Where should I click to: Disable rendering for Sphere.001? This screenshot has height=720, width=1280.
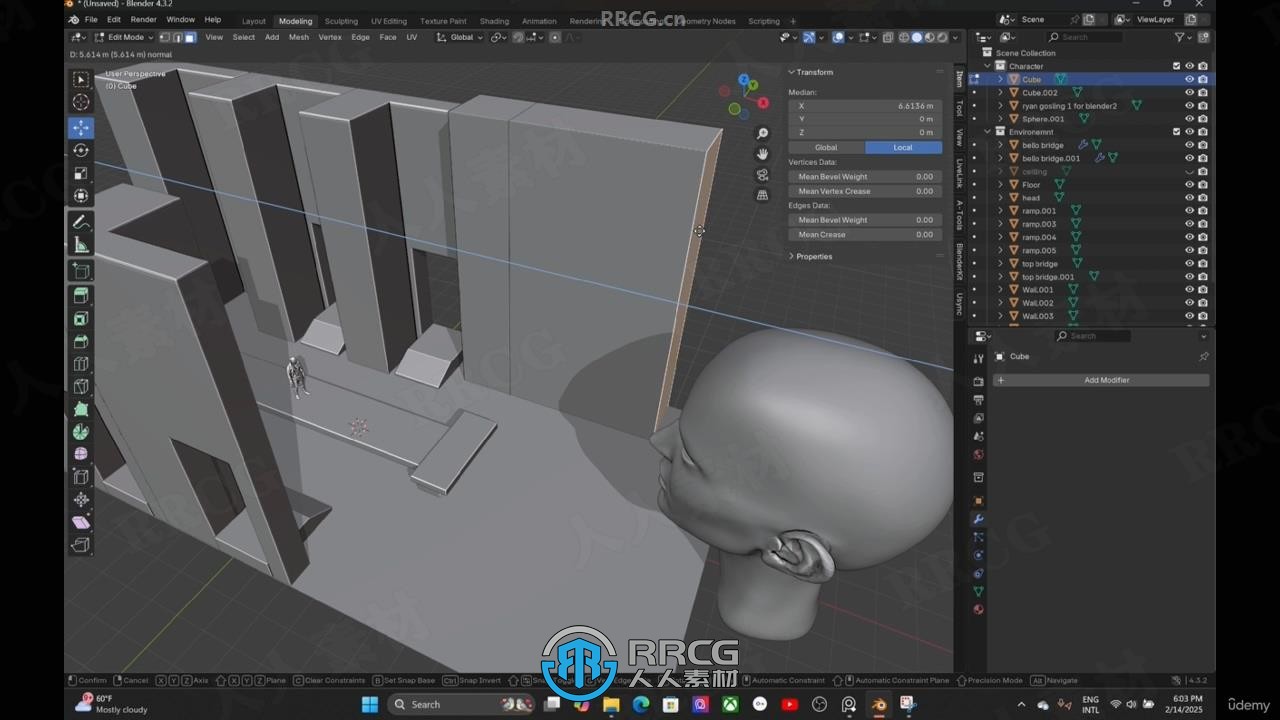1202,118
